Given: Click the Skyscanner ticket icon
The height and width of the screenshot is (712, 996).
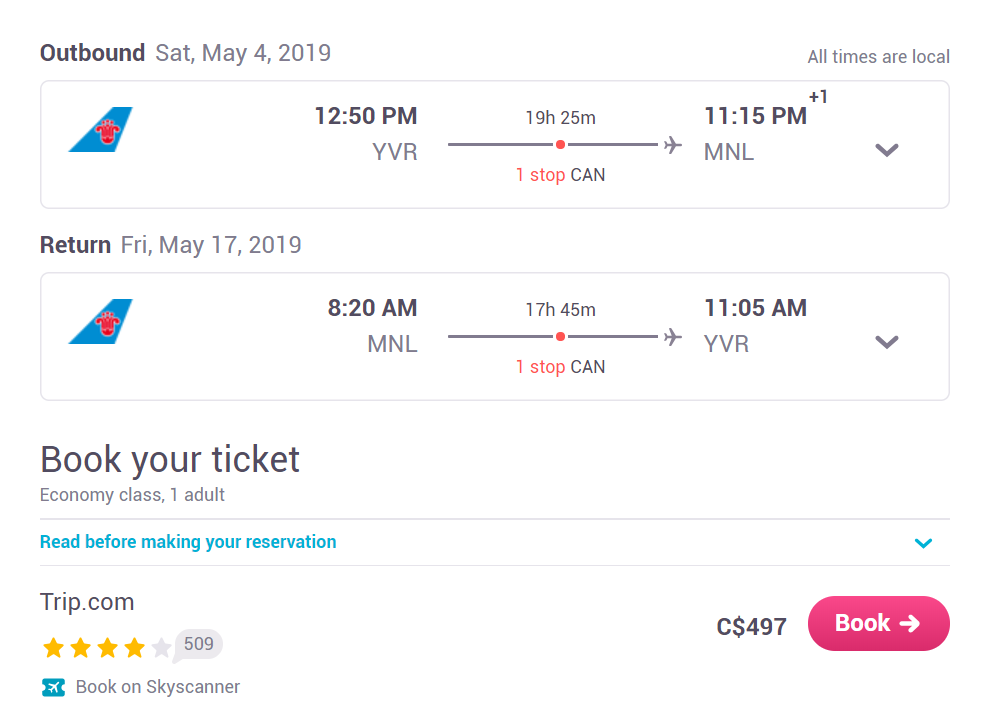Looking at the screenshot, I should point(53,687).
